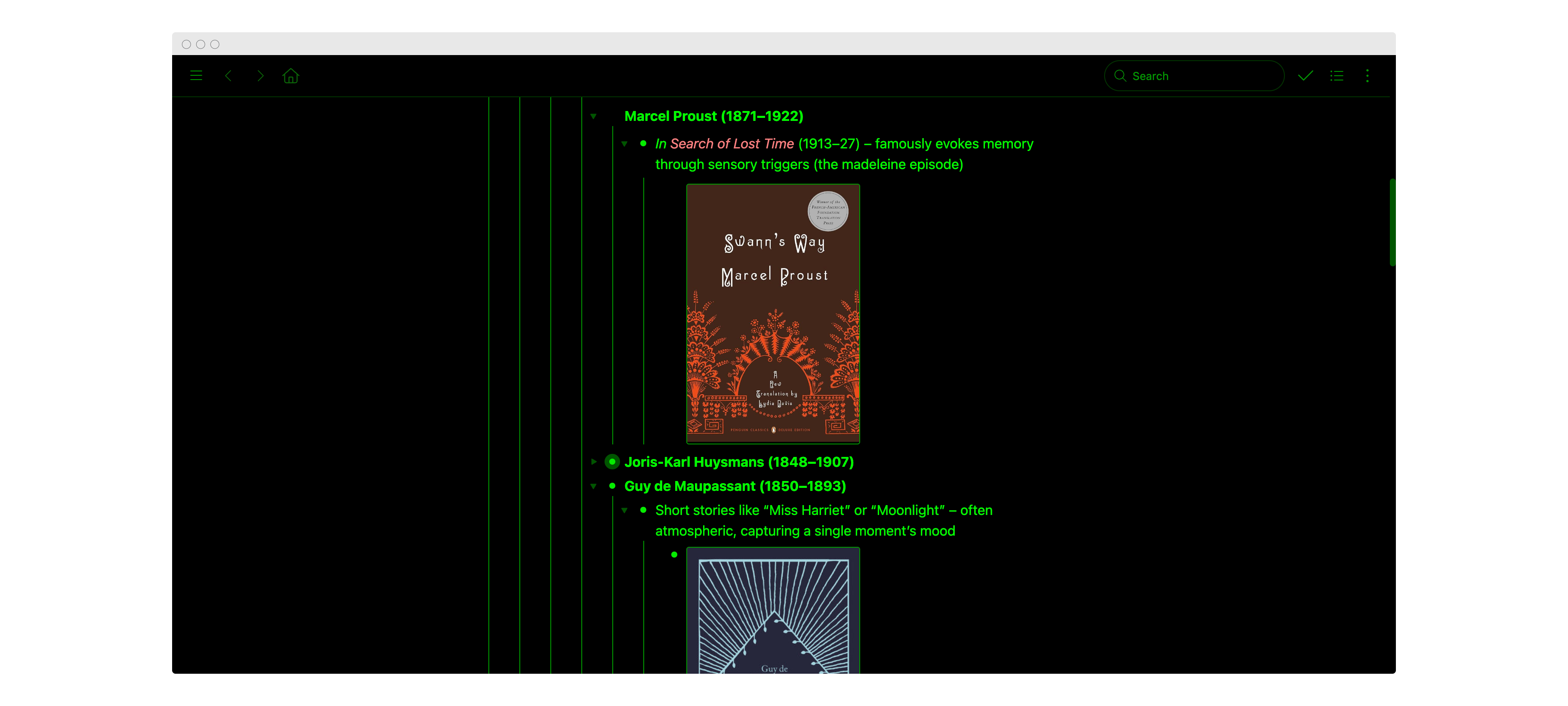The height and width of the screenshot is (706, 1568).
Task: Click the vertical scrollbar thumb
Action: pyautogui.click(x=1392, y=222)
